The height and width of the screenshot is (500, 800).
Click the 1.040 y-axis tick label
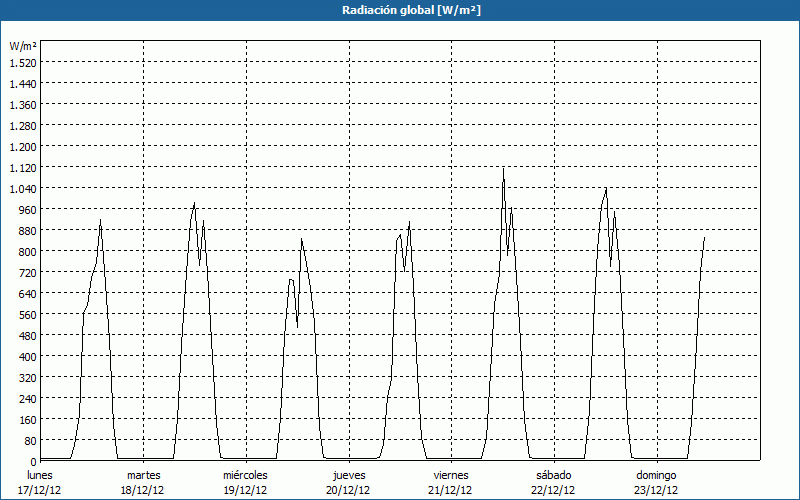pos(22,188)
